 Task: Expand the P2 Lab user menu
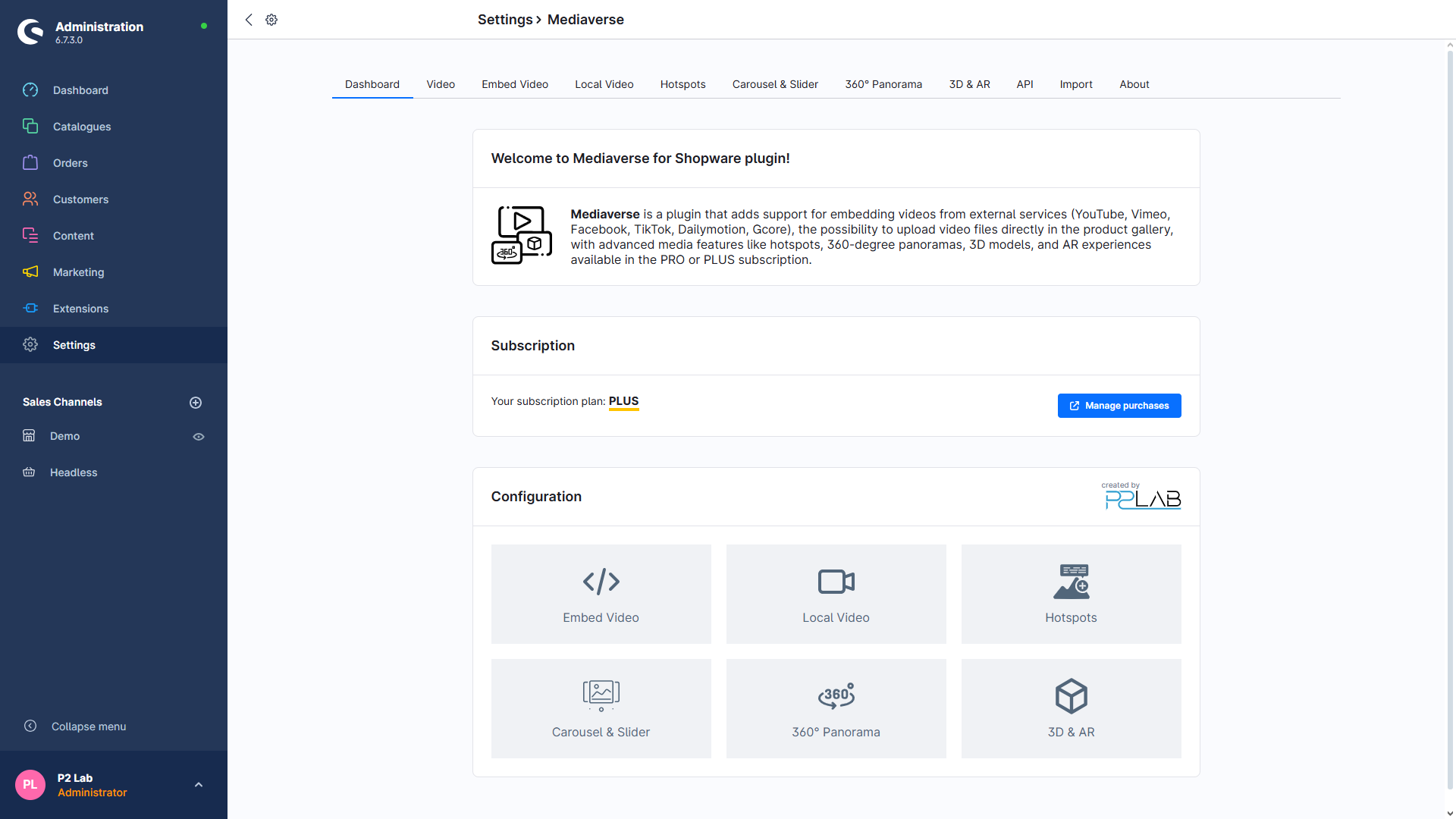199,785
